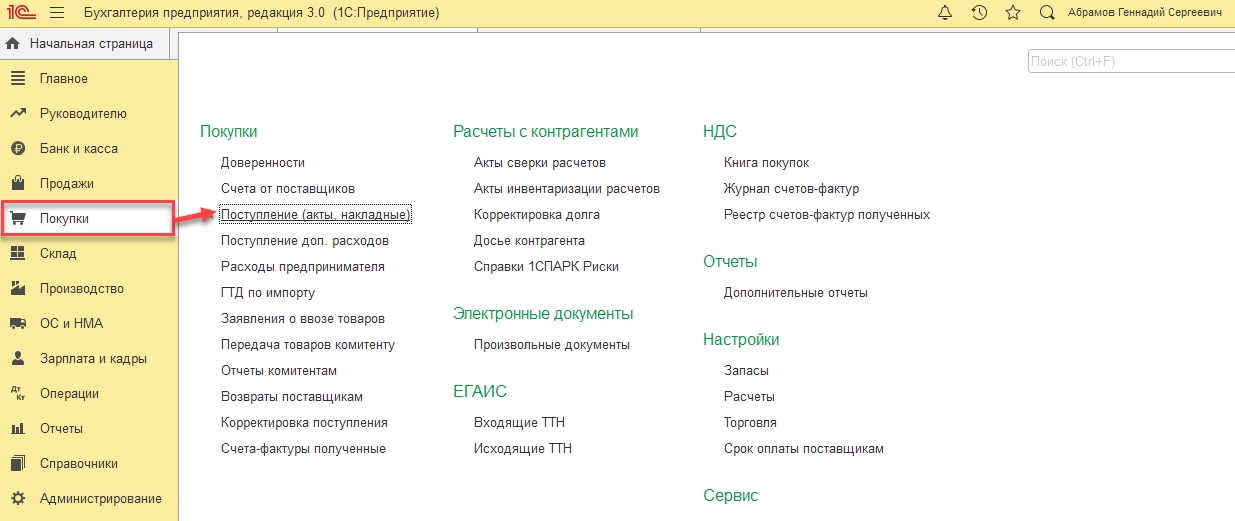This screenshot has height=521, width=1235.
Task: Open Справки 1СПАРК Риски
Action: tap(547, 266)
